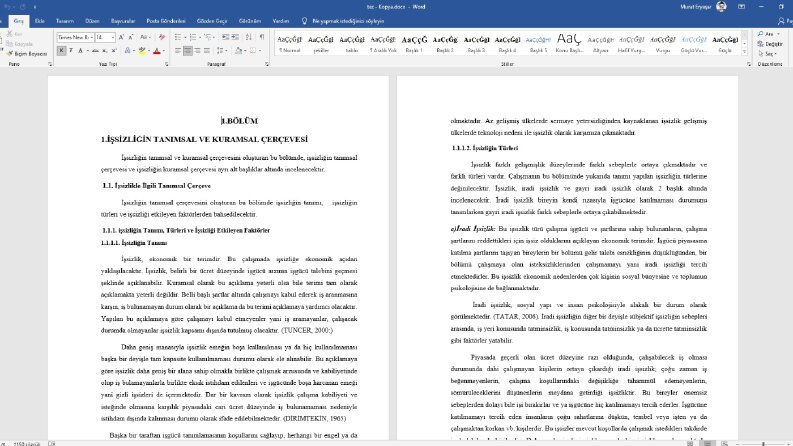
Task: Toggle the Italic formatting button
Action: click(x=71, y=51)
